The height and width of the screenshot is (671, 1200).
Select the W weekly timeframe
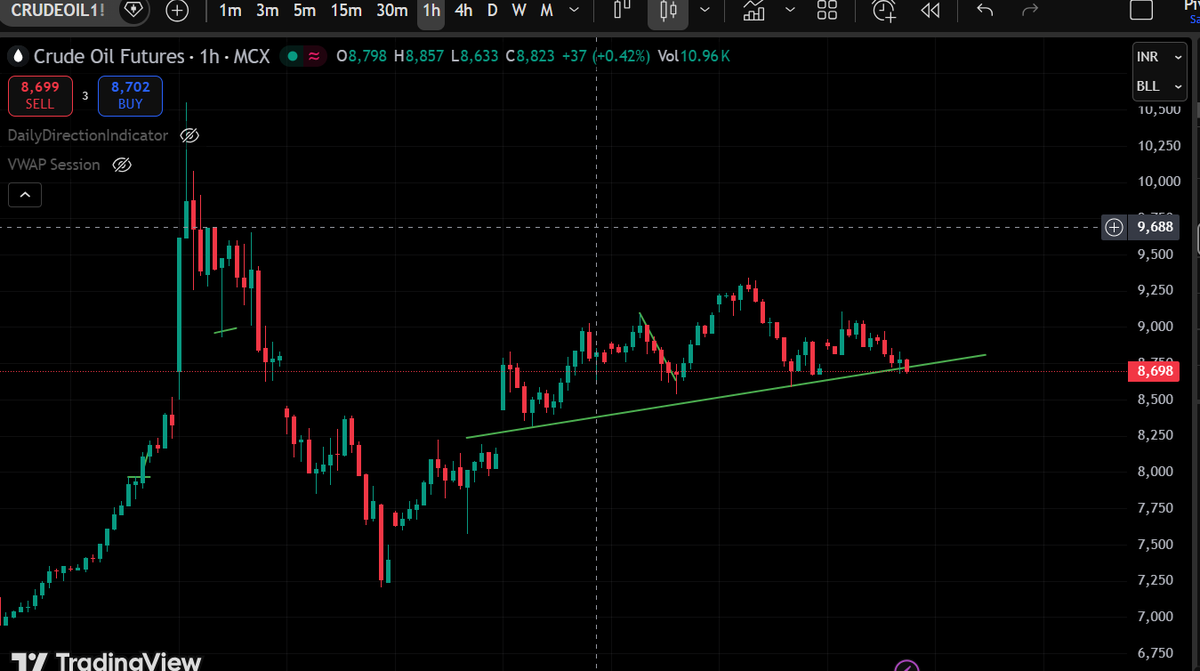point(519,10)
